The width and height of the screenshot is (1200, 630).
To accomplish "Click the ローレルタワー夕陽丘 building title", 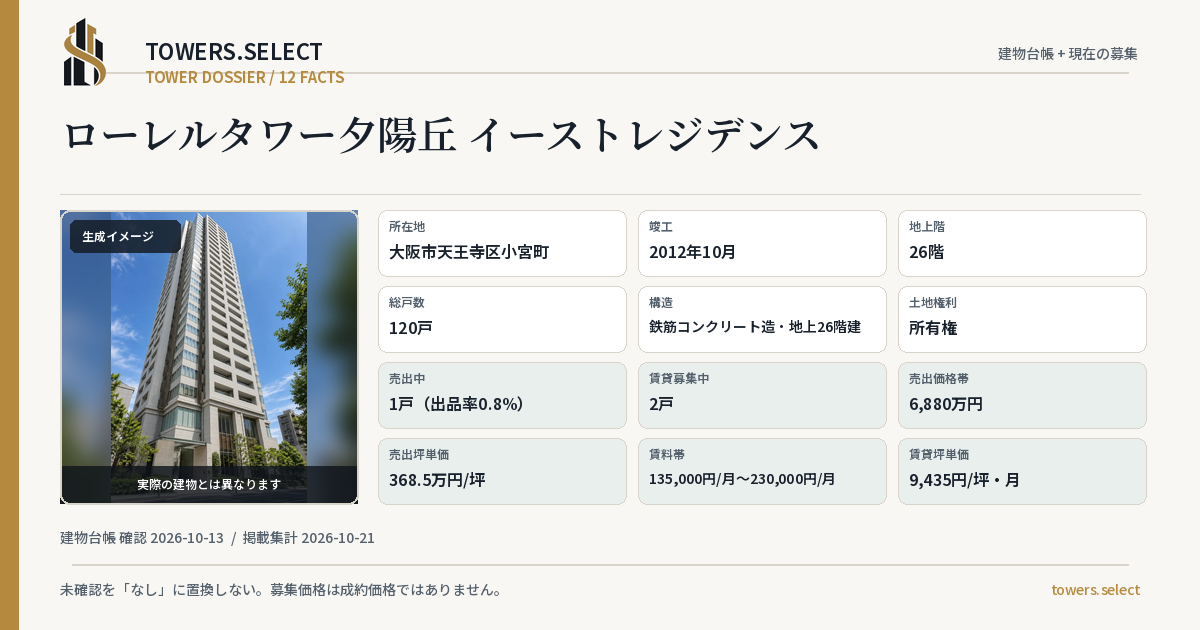I will pyautogui.click(x=441, y=135).
